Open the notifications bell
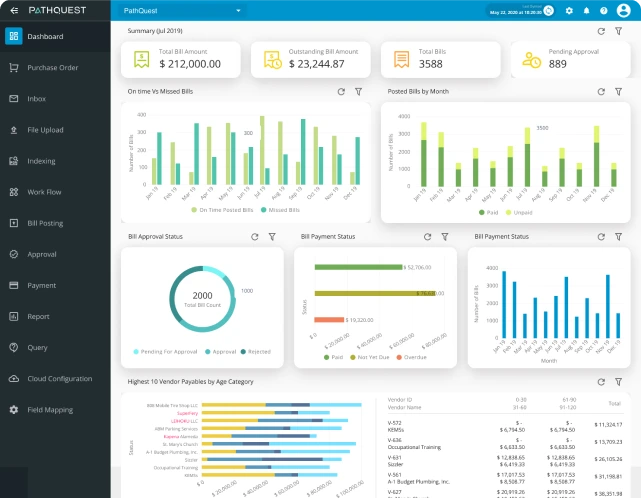Image resolution: width=641 pixels, height=498 pixels. pyautogui.click(x=586, y=11)
